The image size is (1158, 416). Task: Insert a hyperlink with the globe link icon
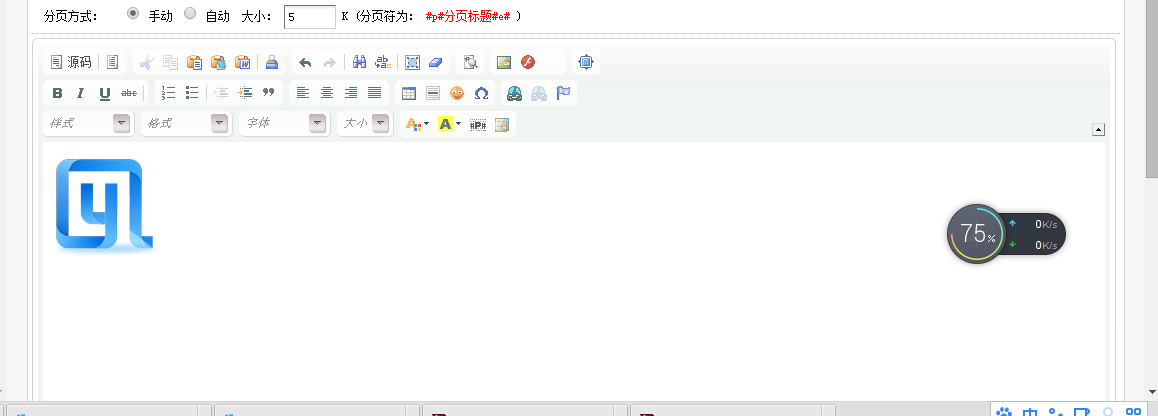click(x=515, y=93)
